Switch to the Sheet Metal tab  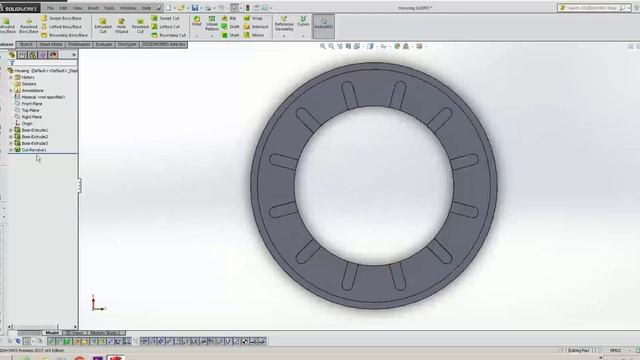coord(51,44)
